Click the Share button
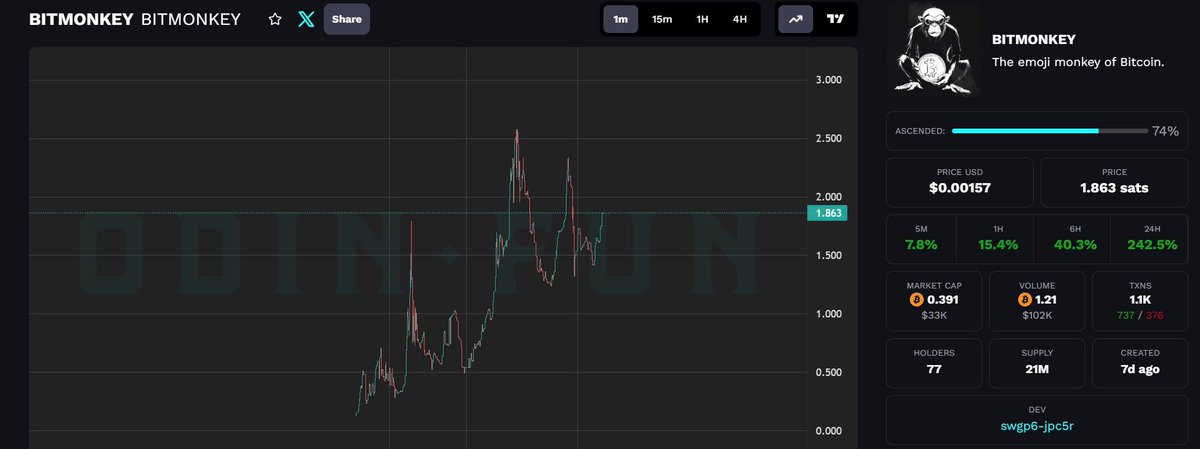This screenshot has width=1200, height=449. 346,19
